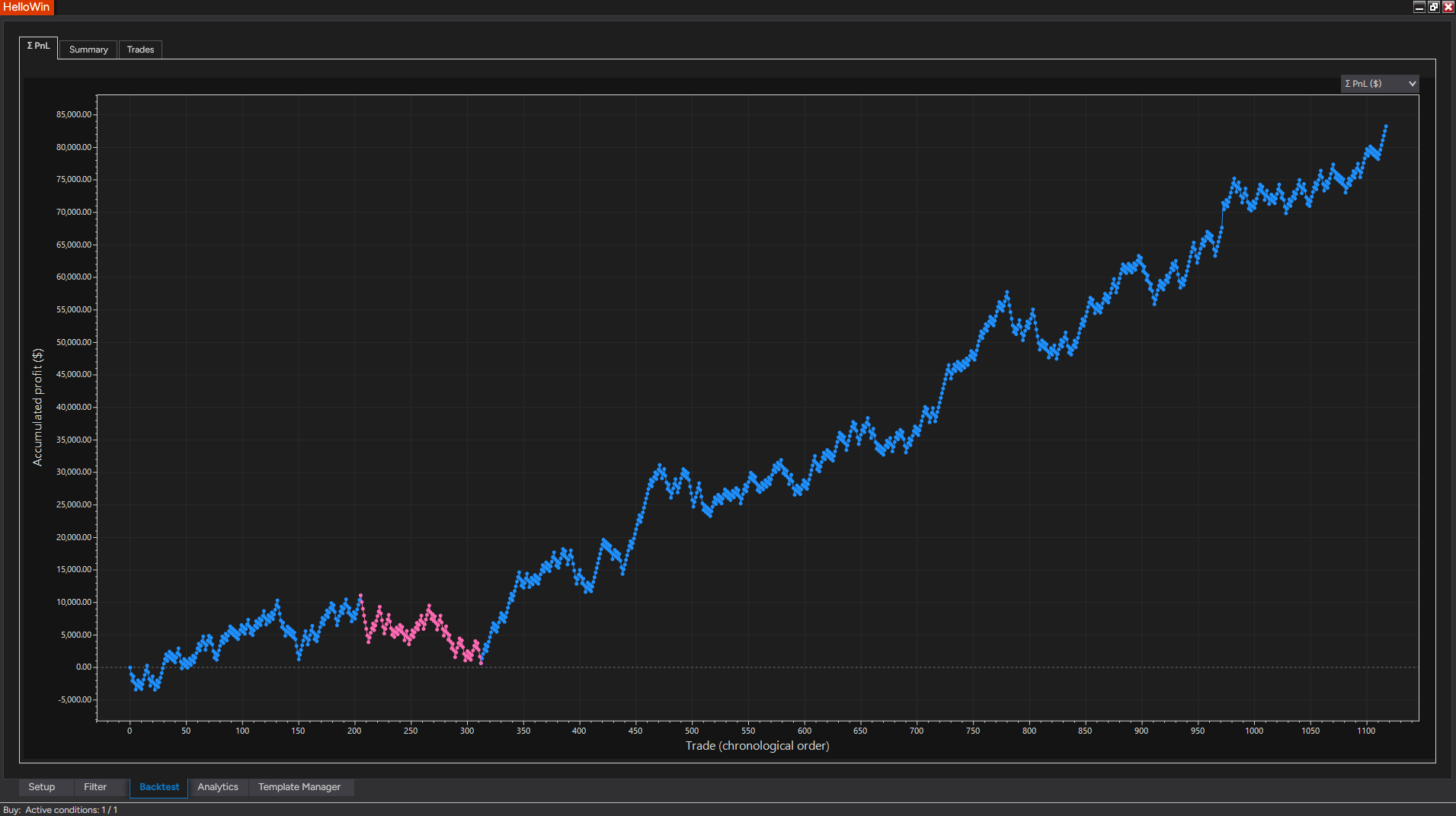Viewport: 1456px width, 816px height.
Task: Click the HelloWin title label
Action: (x=27, y=7)
